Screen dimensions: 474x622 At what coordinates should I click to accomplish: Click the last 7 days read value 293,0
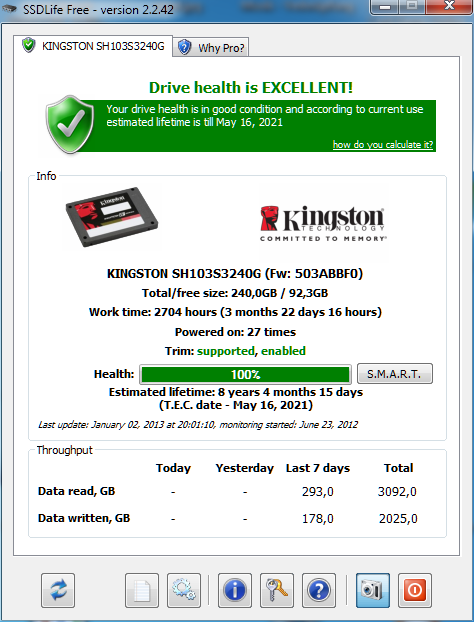pos(318,492)
